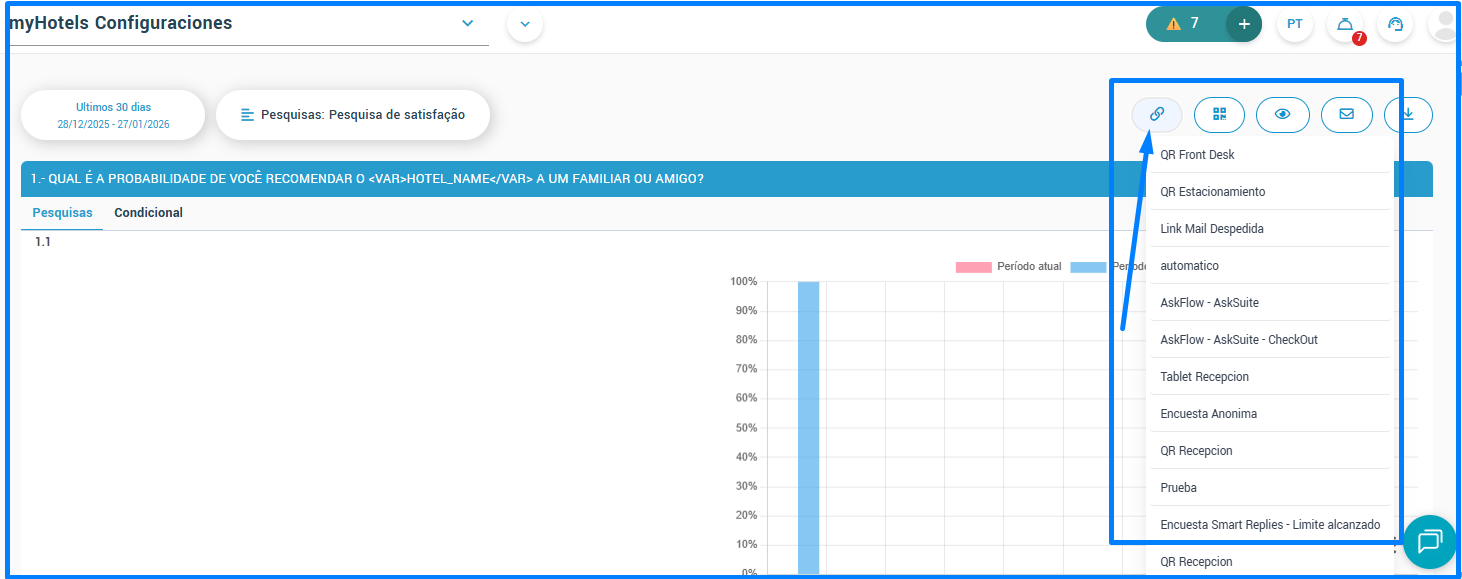Open the Ultimos 30 dias date selector
The image size is (1462, 579).
(x=113, y=115)
